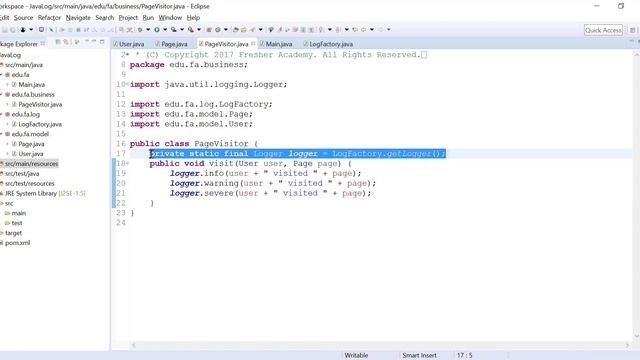Expand the Main.java tree node arrow
This screenshot has width=640, height=360.
click(x=7, y=84)
